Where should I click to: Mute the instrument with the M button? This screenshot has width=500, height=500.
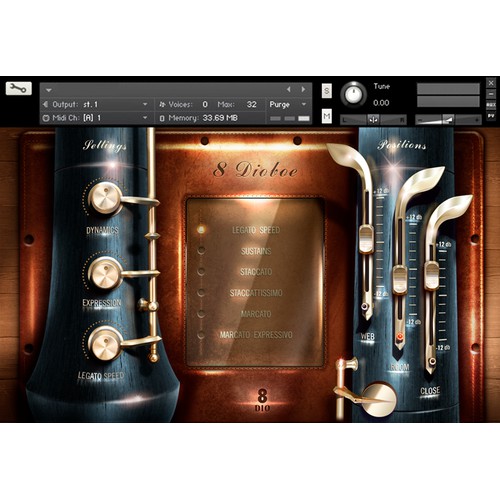[327, 116]
